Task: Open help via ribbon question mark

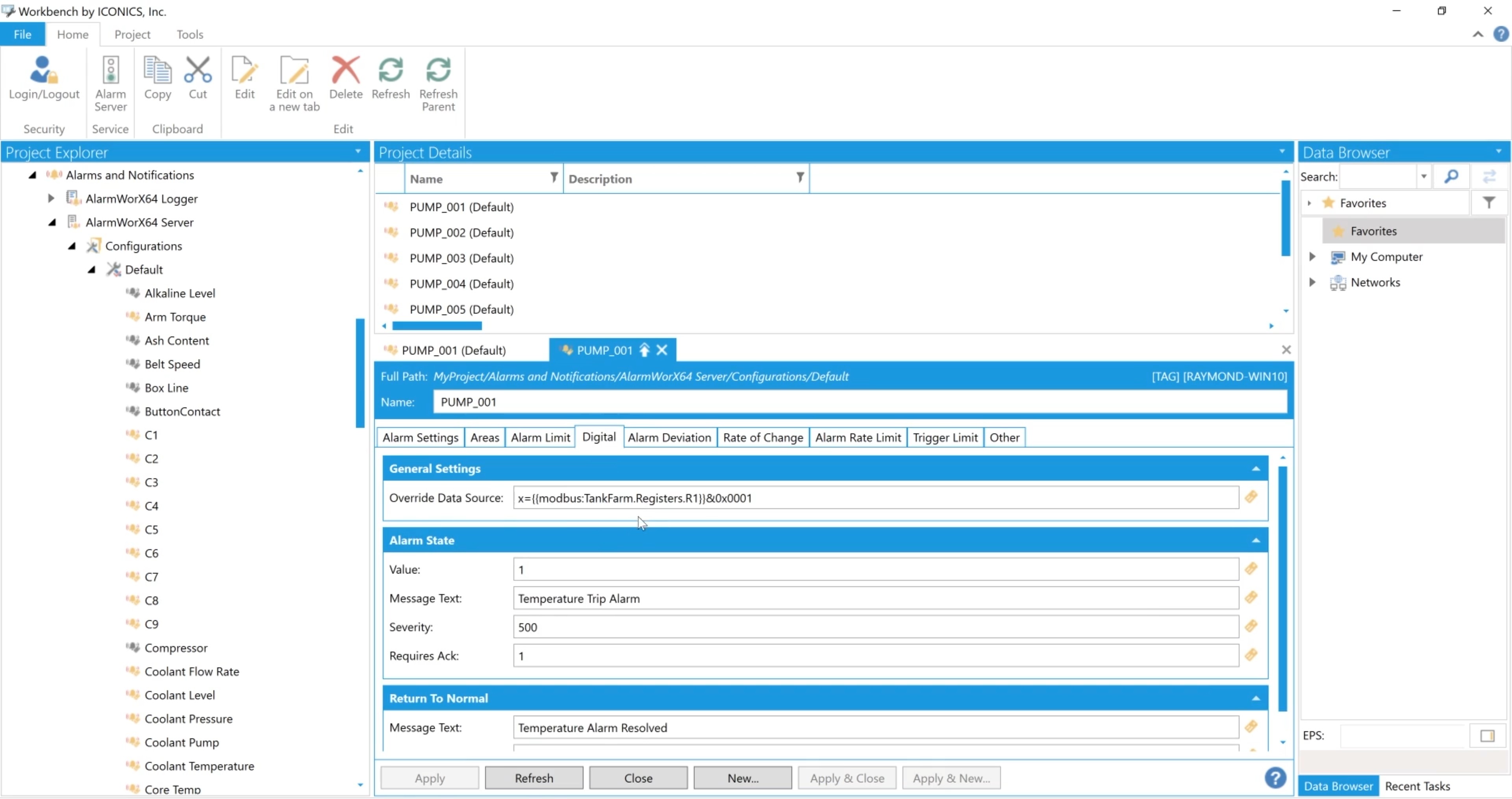Action: (x=1501, y=34)
